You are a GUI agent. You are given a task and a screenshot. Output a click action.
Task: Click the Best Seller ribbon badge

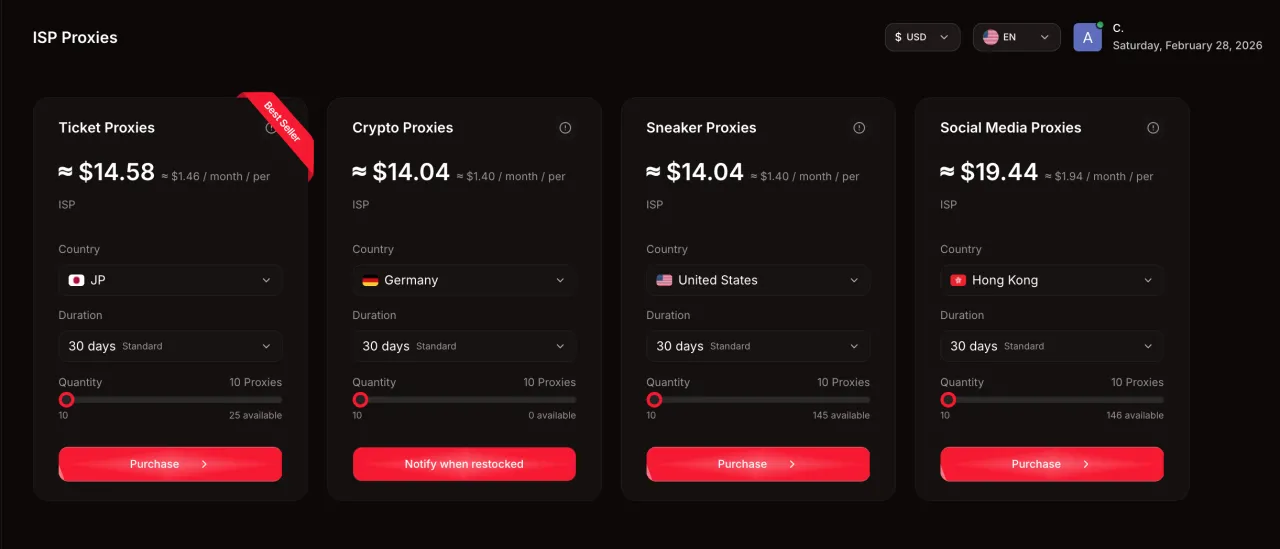(283, 122)
